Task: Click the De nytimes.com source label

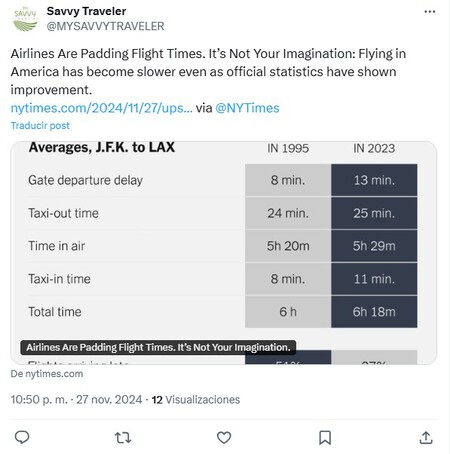Action: [47, 374]
